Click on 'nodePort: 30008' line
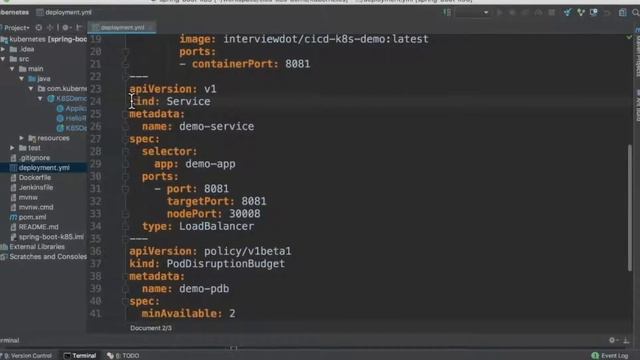This screenshot has height=360, width=640. [213, 214]
